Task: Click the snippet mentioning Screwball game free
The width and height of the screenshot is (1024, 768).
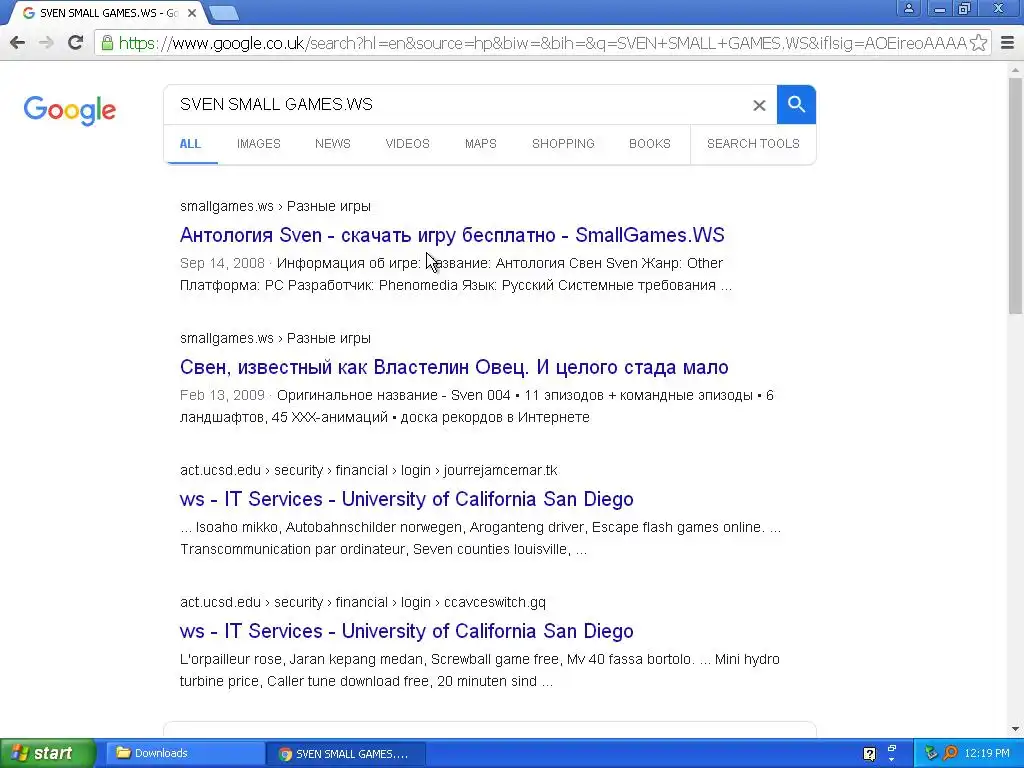Action: tap(480, 670)
